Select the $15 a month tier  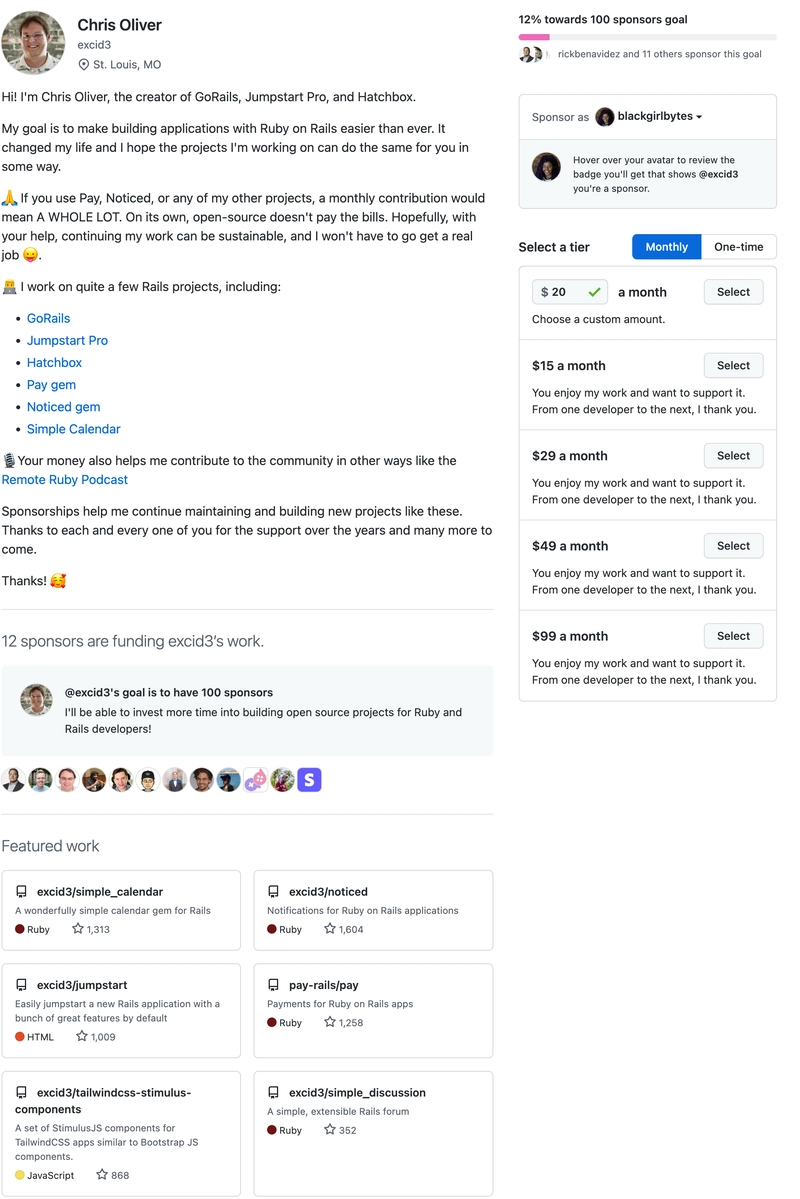coord(733,366)
